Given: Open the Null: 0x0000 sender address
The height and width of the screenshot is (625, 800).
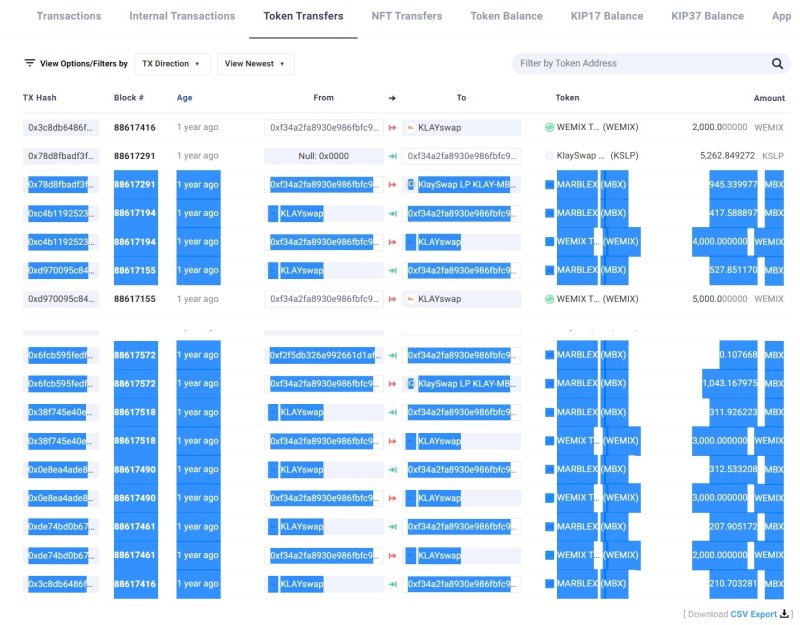Looking at the screenshot, I should (x=323, y=156).
